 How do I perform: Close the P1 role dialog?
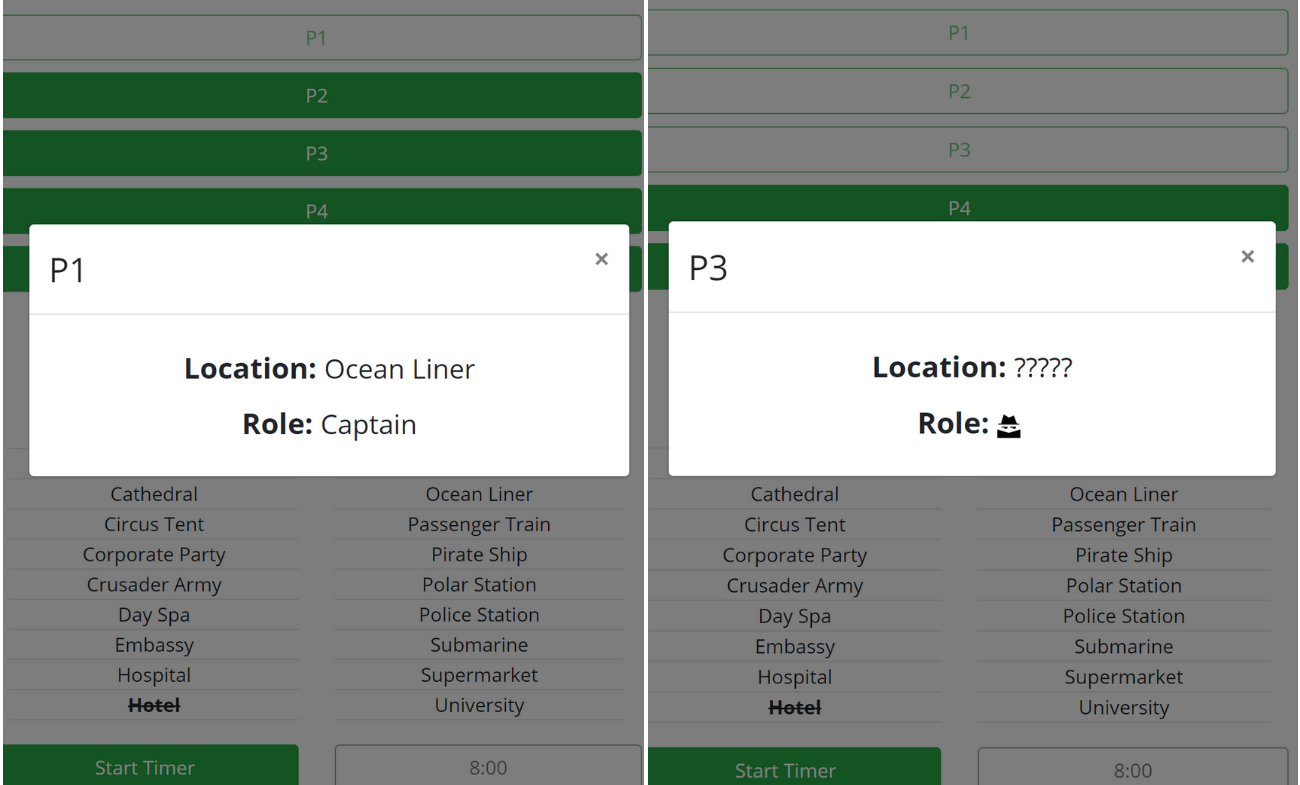coord(601,259)
